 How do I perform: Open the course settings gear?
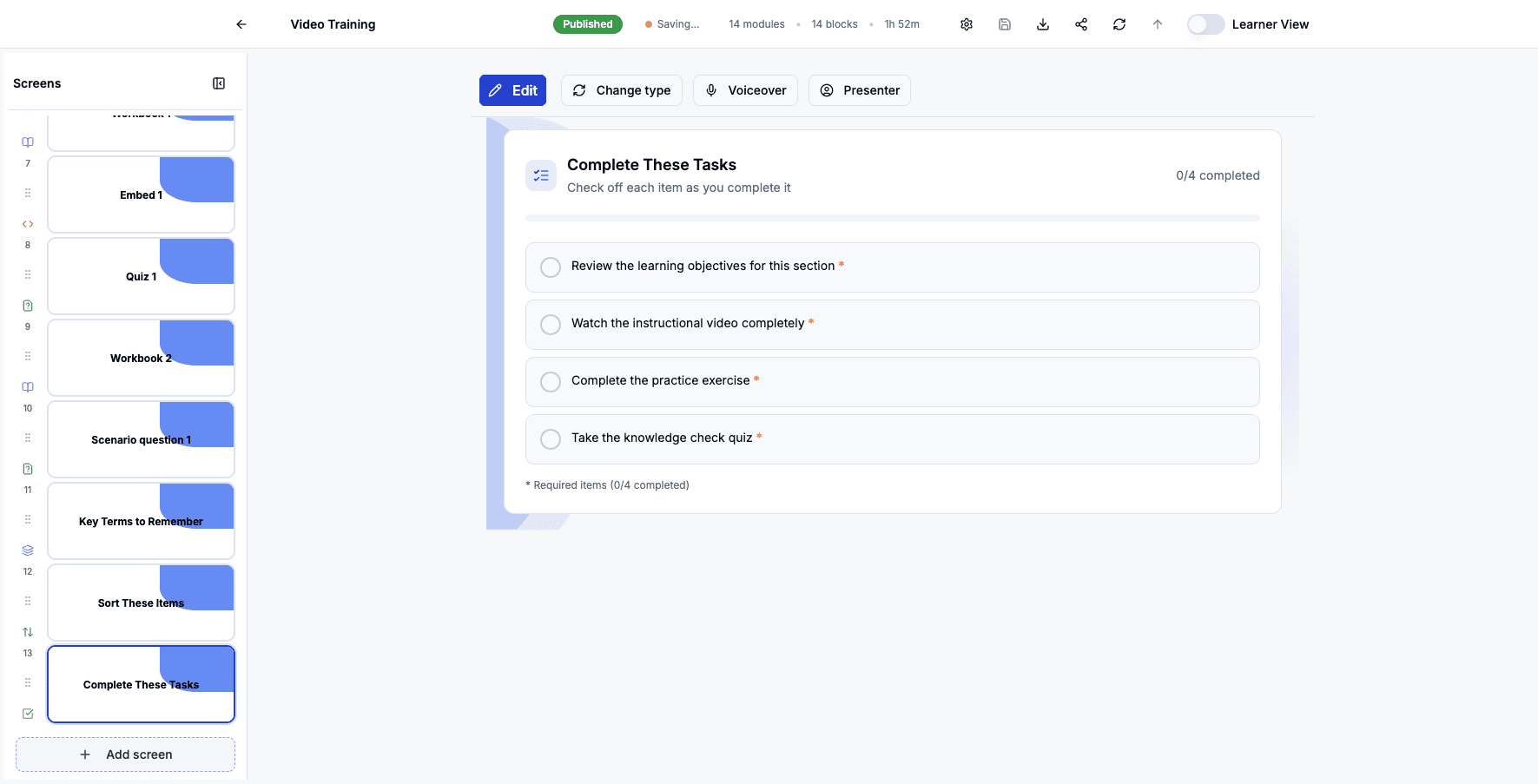coord(967,24)
